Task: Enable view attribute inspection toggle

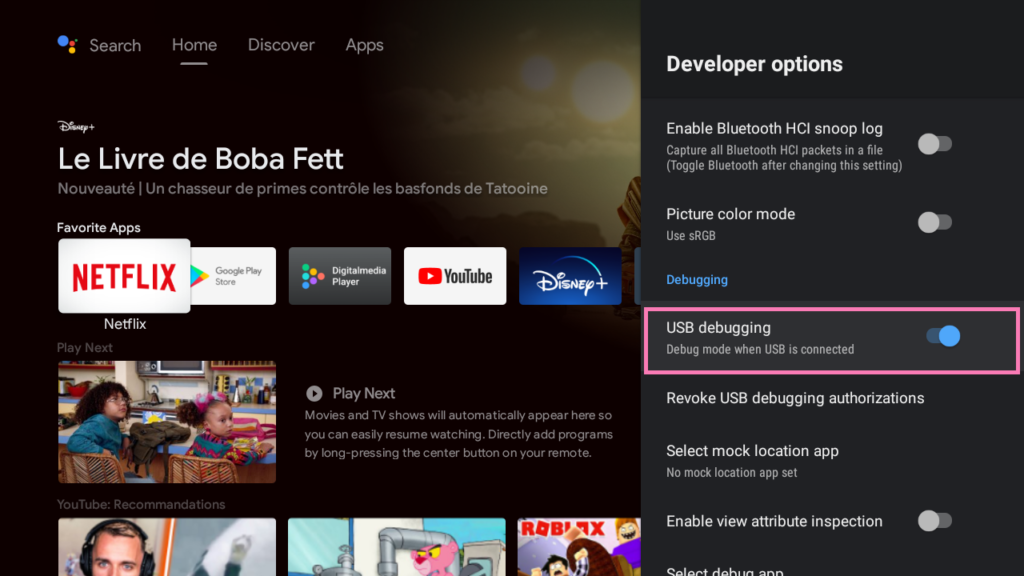Action: coord(935,520)
